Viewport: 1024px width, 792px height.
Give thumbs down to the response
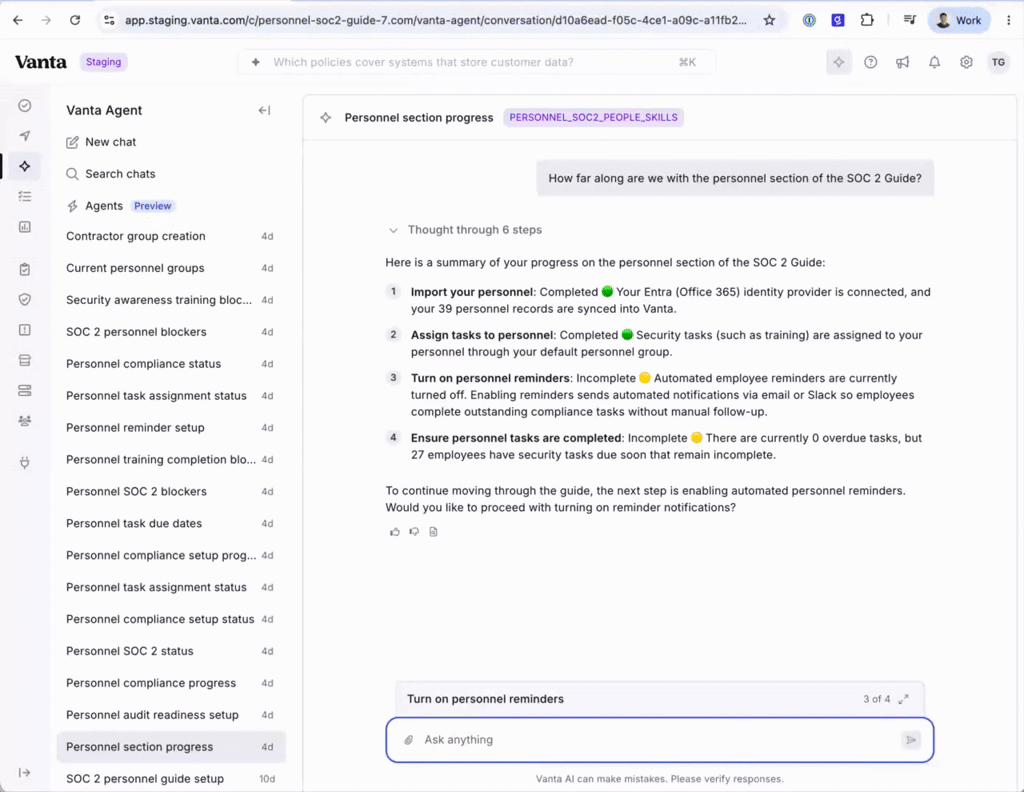(x=414, y=531)
